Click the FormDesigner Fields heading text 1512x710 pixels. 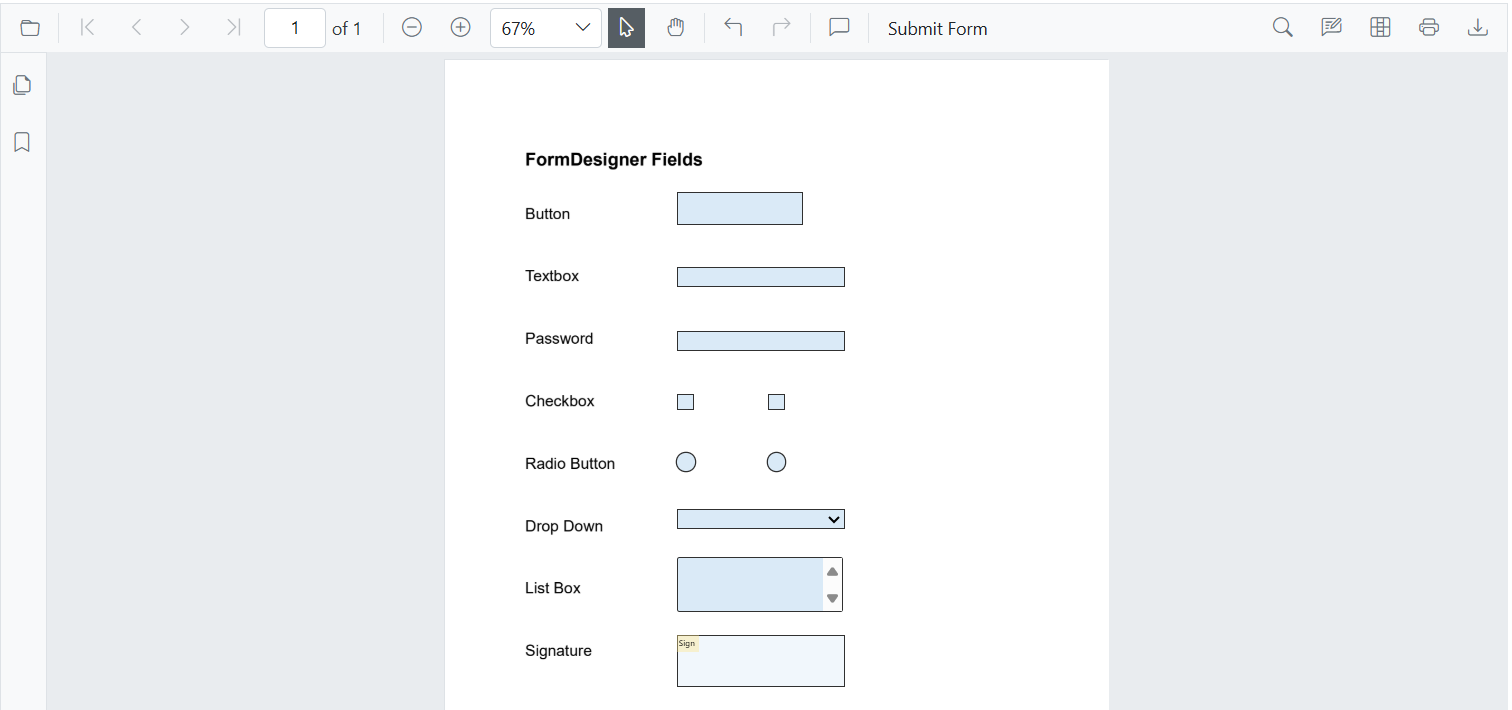tap(614, 160)
